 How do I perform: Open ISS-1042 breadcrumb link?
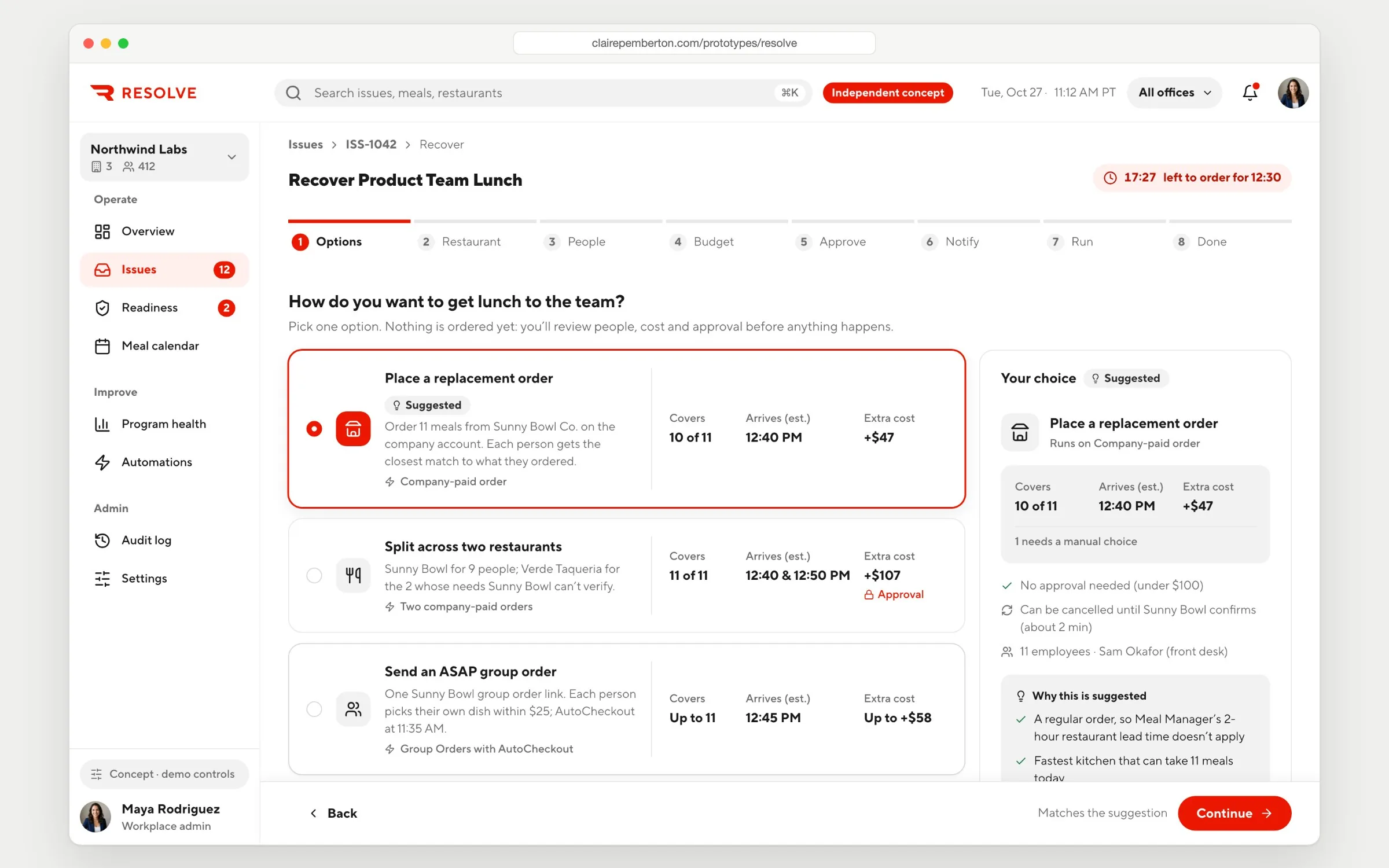click(x=371, y=145)
